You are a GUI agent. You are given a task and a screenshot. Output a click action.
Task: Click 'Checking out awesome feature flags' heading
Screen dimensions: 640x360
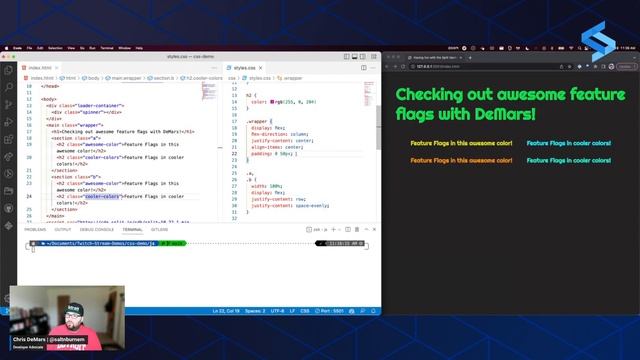tap(510, 104)
